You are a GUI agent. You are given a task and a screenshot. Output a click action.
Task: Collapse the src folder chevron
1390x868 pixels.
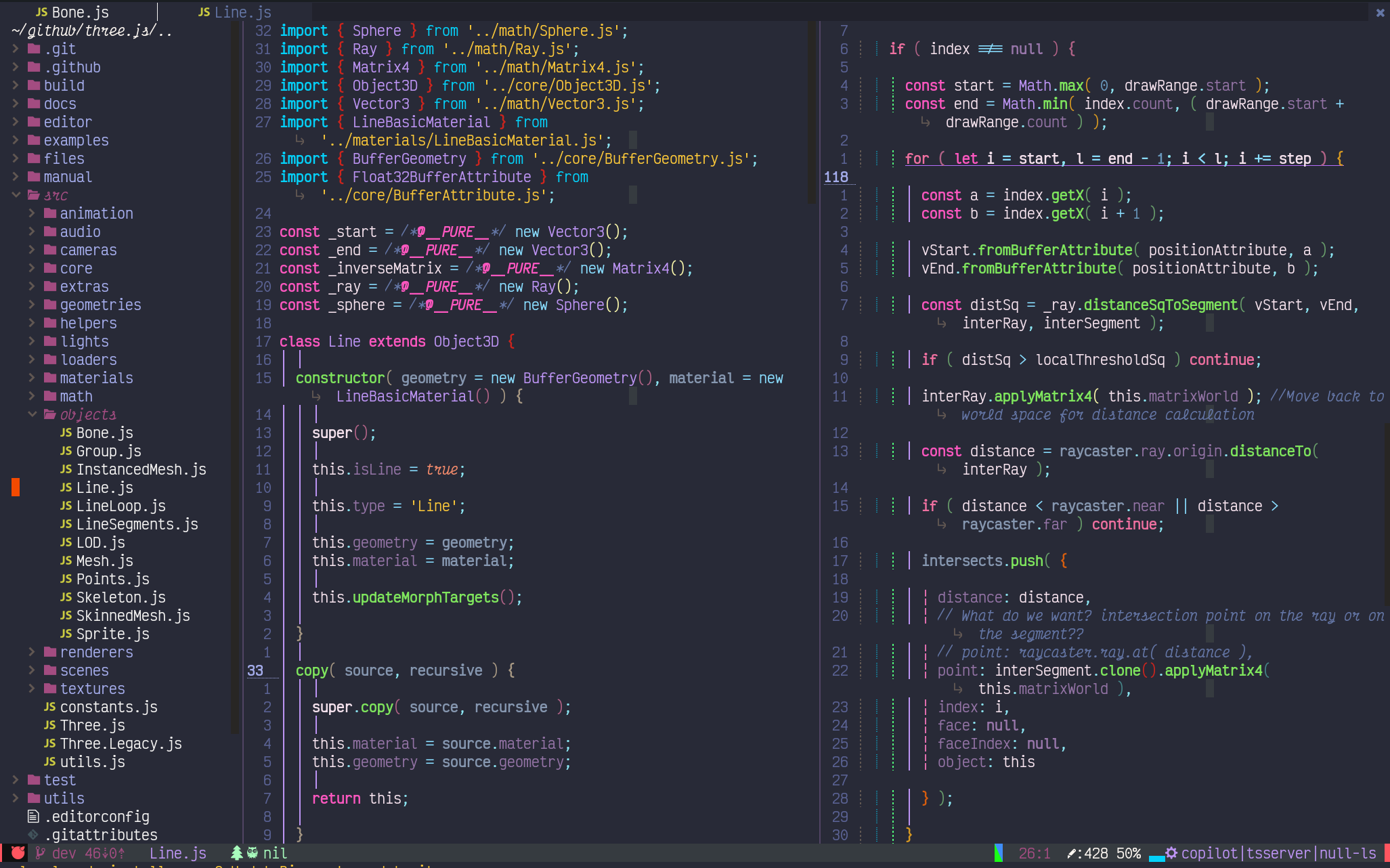[x=16, y=195]
